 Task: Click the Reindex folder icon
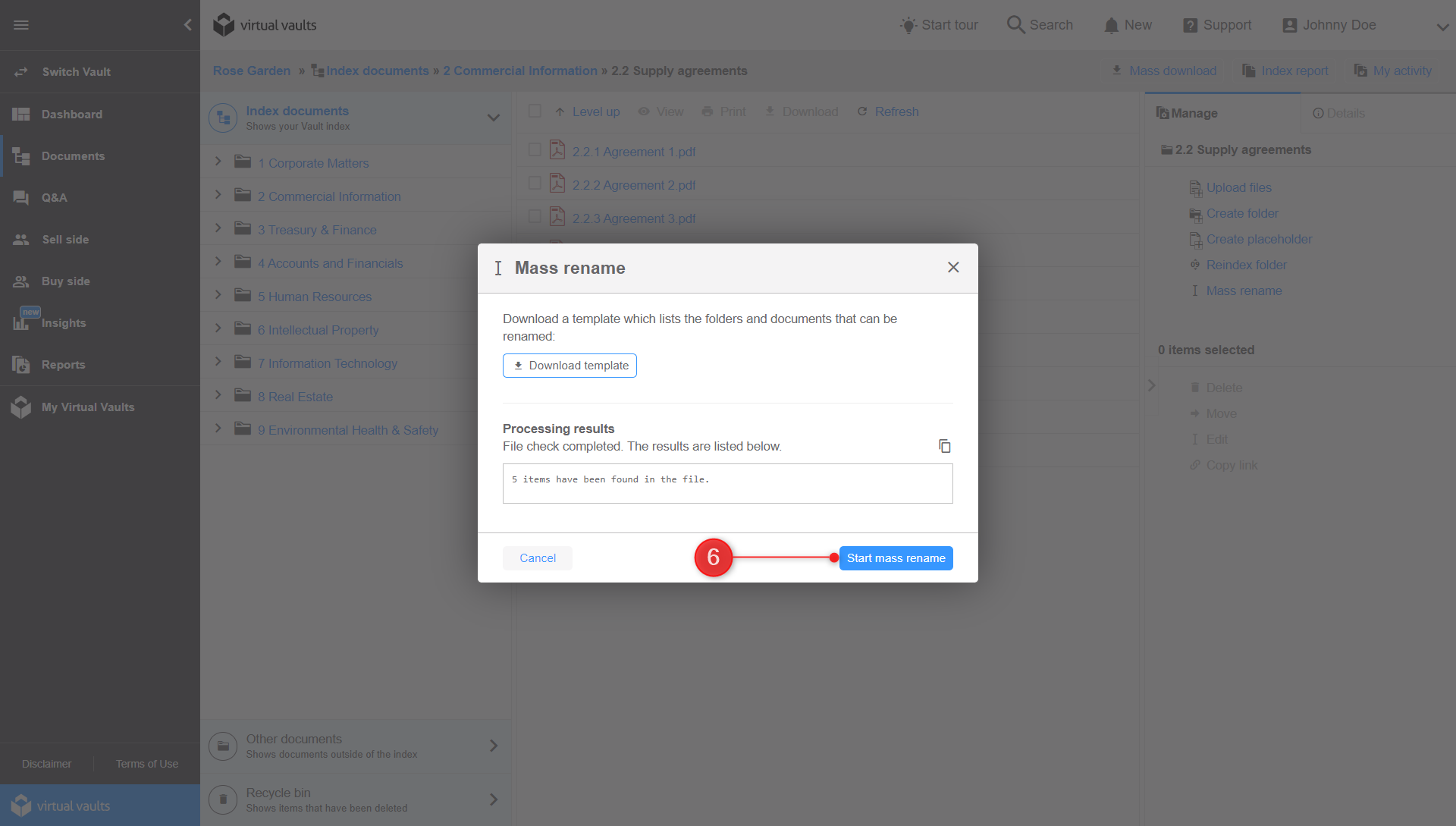click(x=1195, y=264)
